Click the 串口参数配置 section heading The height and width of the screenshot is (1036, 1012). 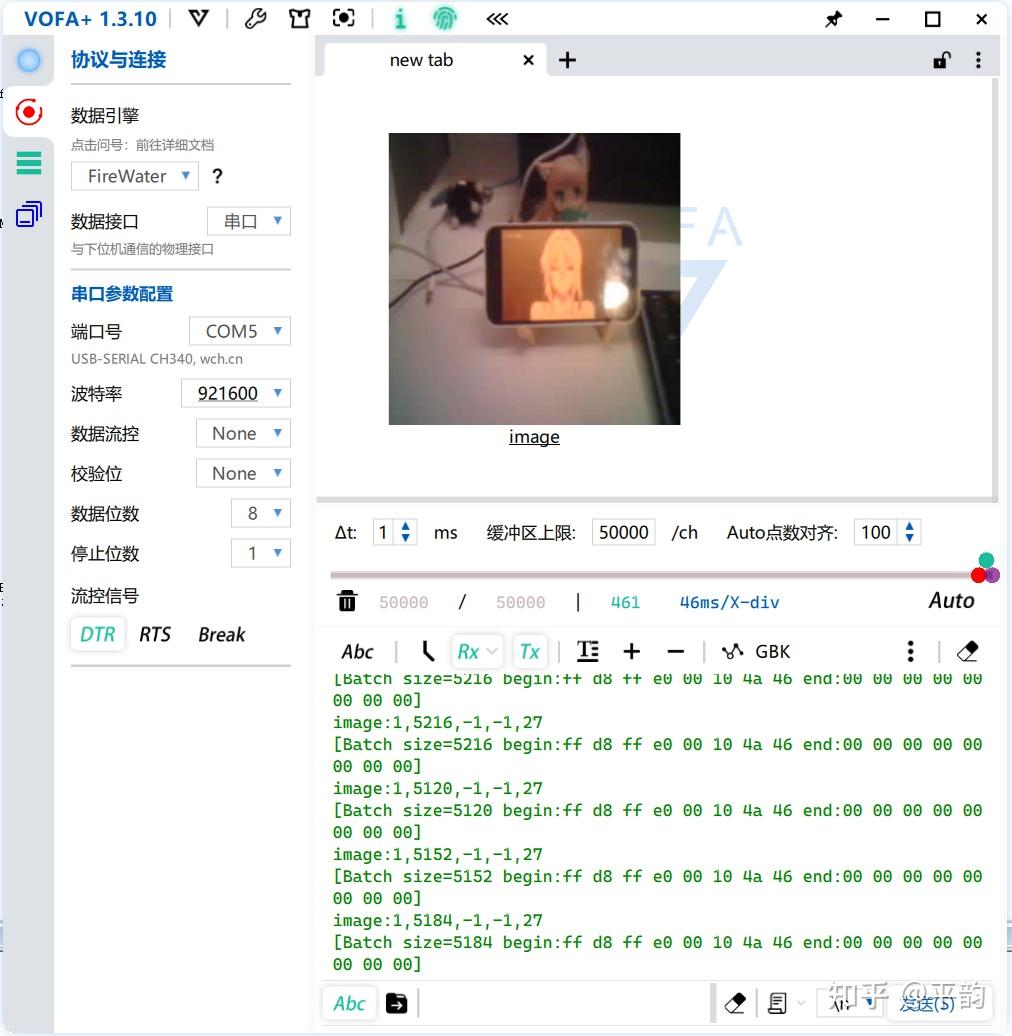(x=122, y=294)
